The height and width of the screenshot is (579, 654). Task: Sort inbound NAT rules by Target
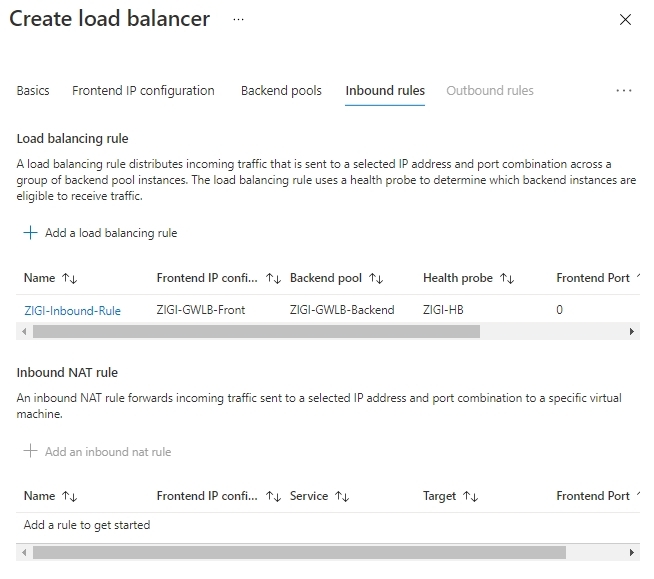450,496
